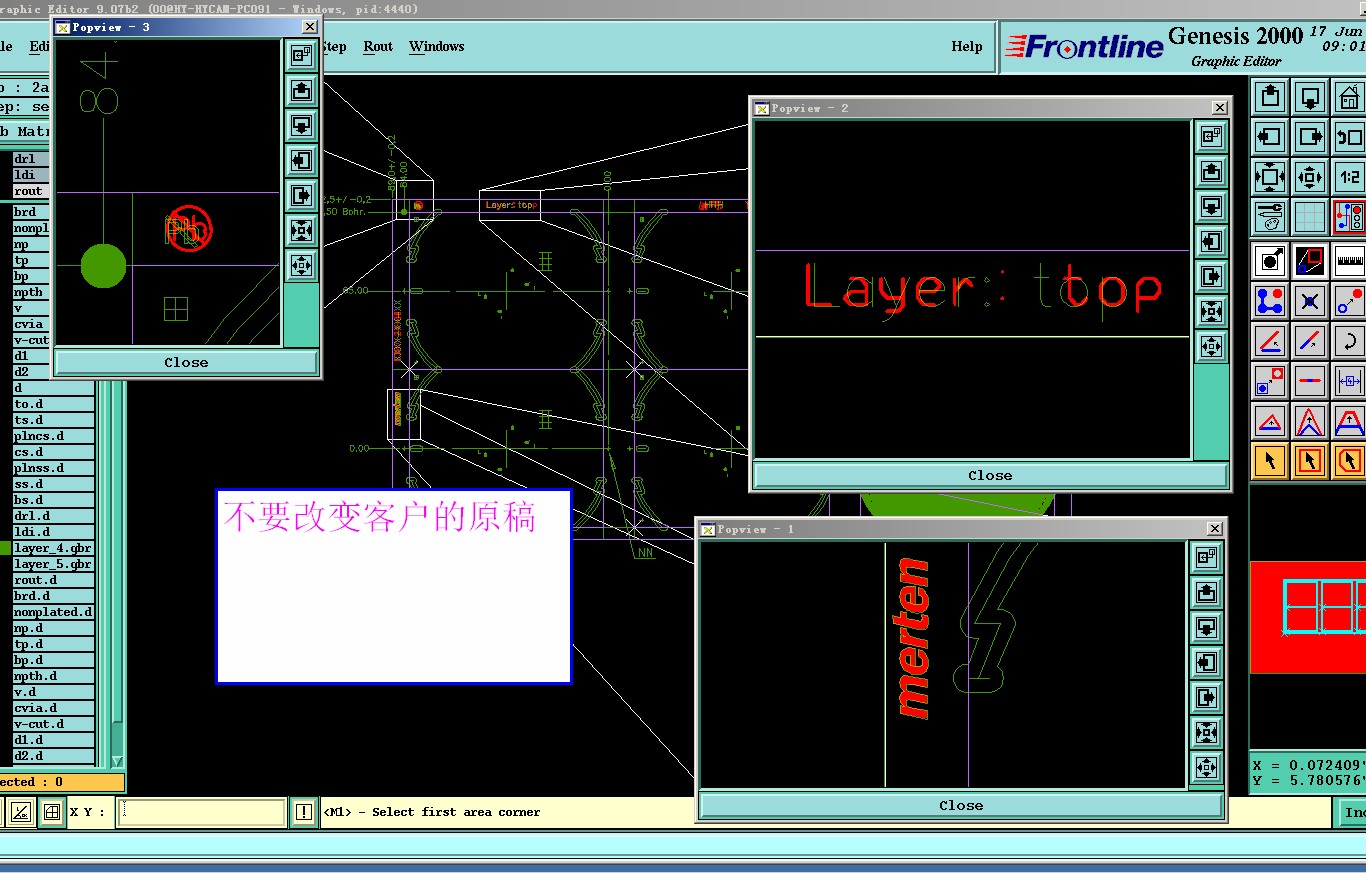Click the zoom out icon in main toolbar

coord(1310,177)
